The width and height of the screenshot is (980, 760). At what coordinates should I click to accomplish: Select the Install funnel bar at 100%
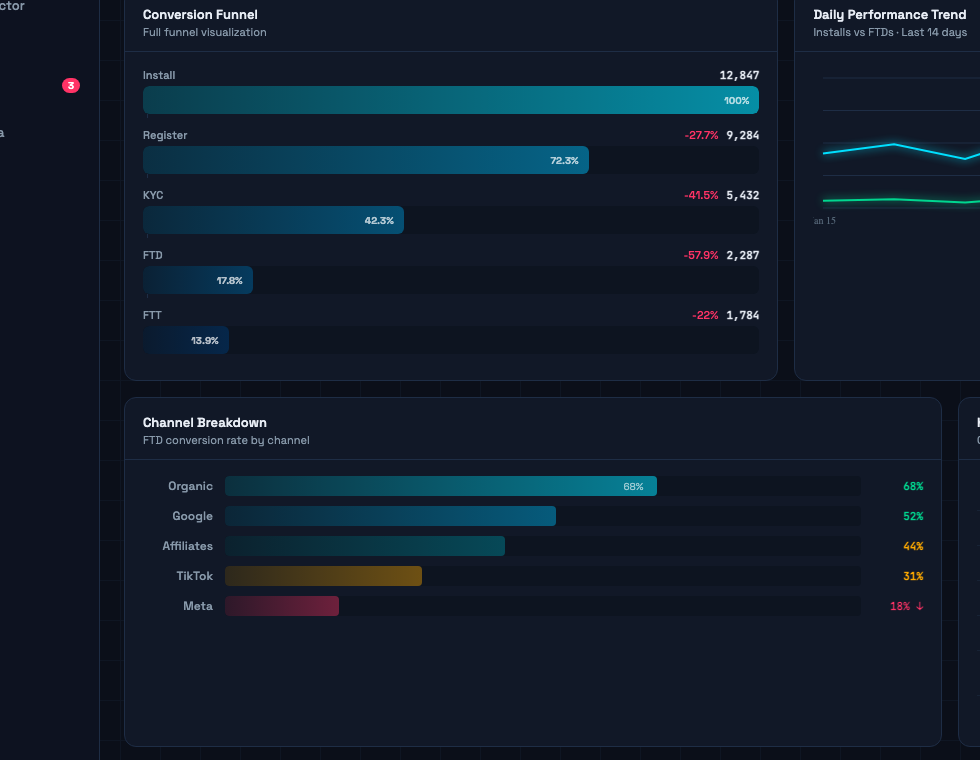(450, 100)
